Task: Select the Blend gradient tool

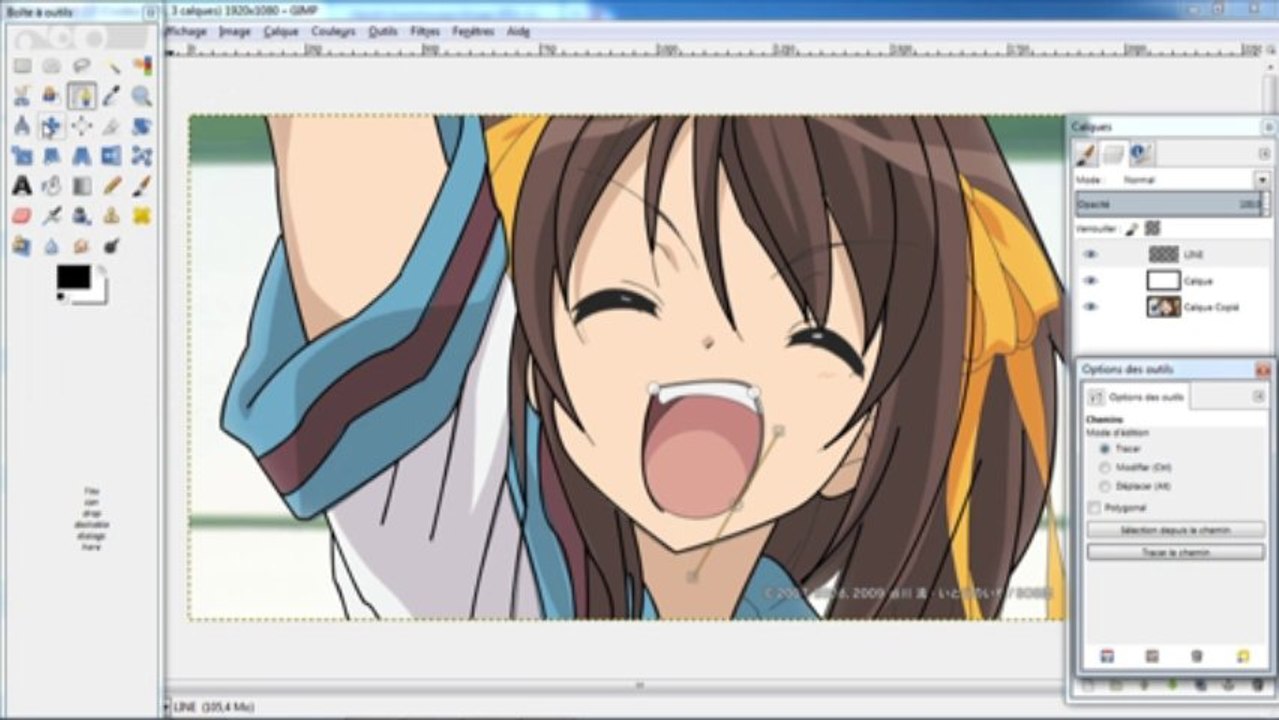Action: (x=82, y=186)
